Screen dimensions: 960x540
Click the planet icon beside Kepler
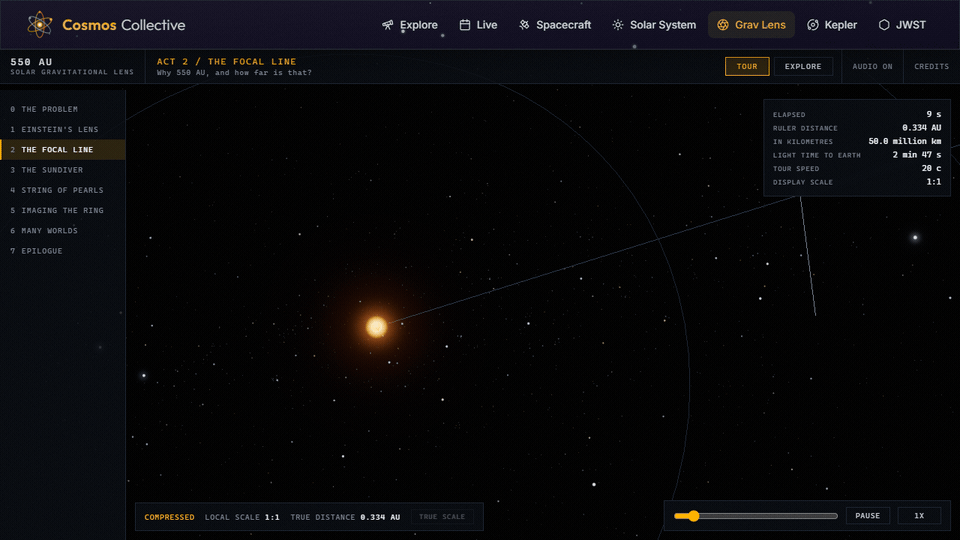[812, 25]
